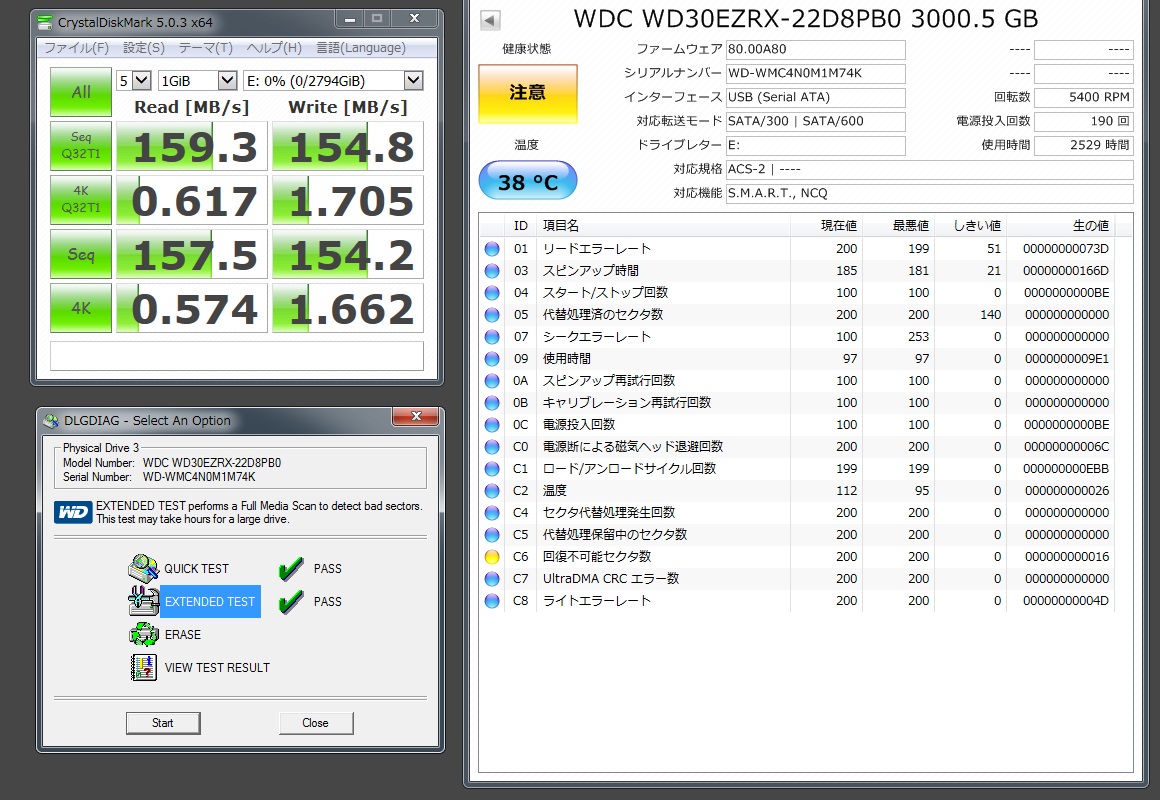Click the status dot for 01 リードエラーレート
This screenshot has height=800, width=1160.
coord(492,249)
